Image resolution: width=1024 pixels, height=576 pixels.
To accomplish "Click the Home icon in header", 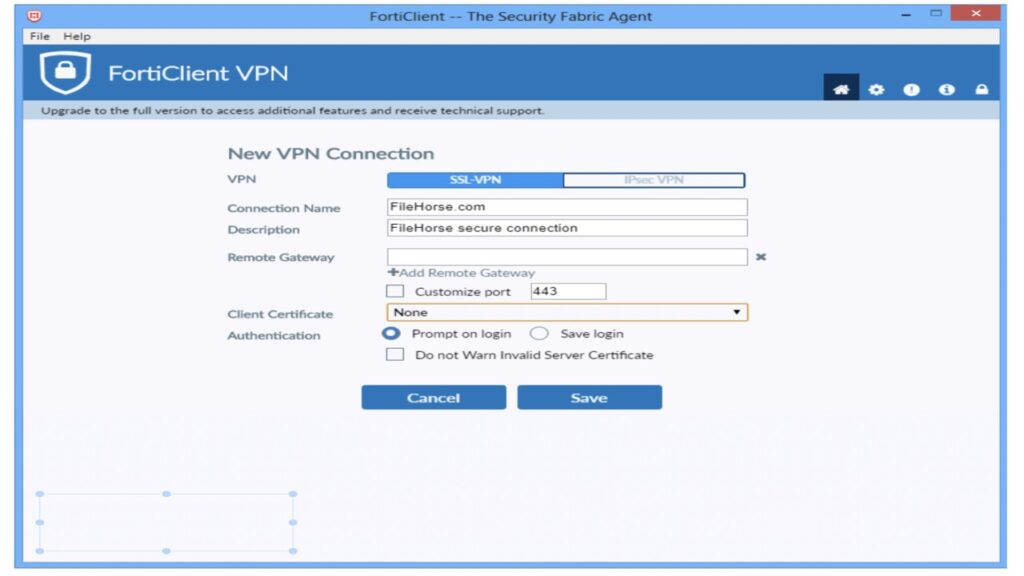I will coord(841,89).
